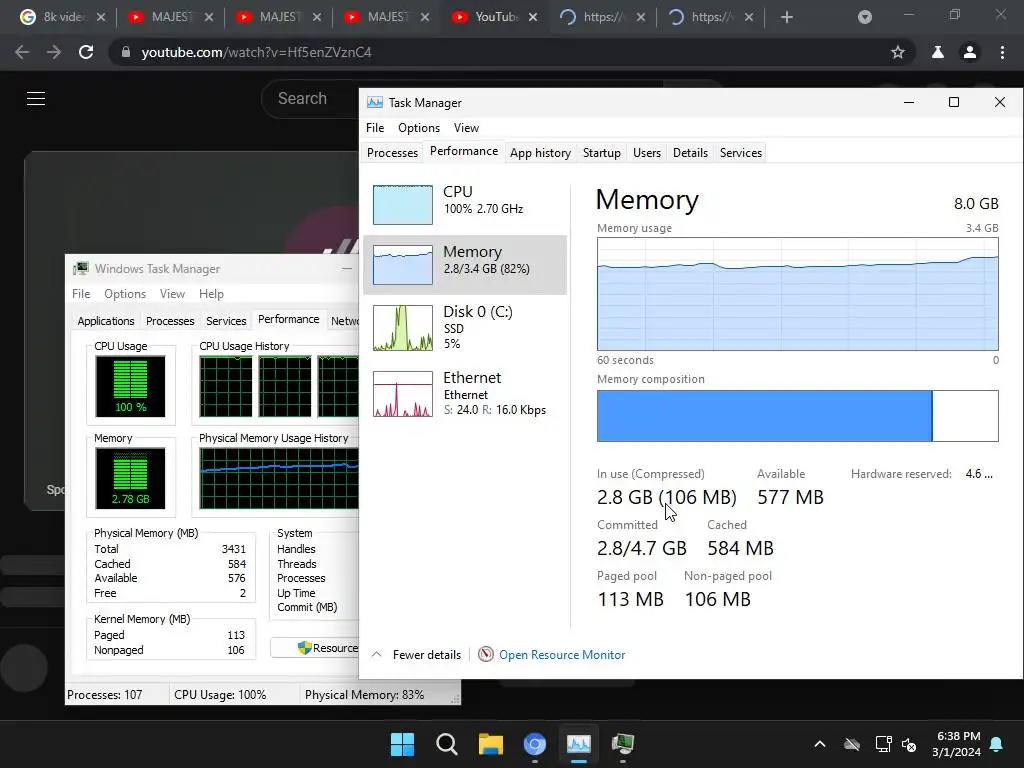Switch to Processes tab in Task Manager

392,153
